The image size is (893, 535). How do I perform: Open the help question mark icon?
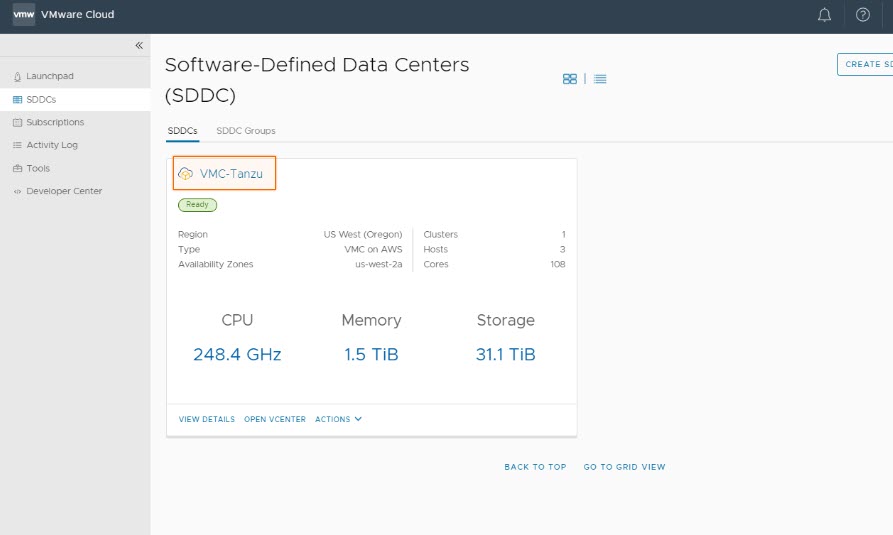coord(863,15)
